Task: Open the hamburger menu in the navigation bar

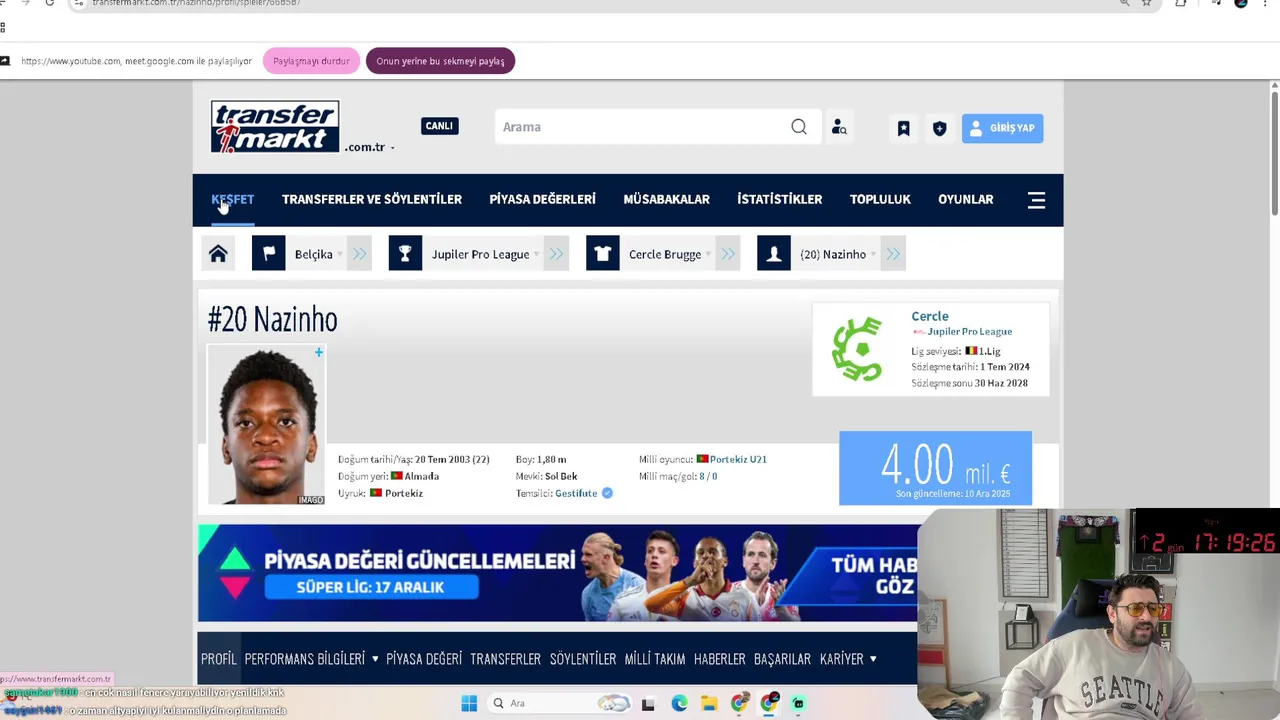Action: click(x=1036, y=200)
